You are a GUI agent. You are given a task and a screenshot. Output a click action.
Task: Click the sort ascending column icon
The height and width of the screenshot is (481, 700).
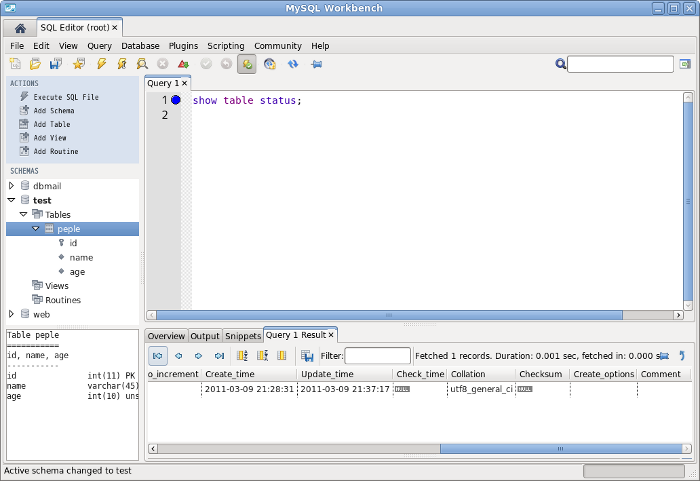[242, 356]
